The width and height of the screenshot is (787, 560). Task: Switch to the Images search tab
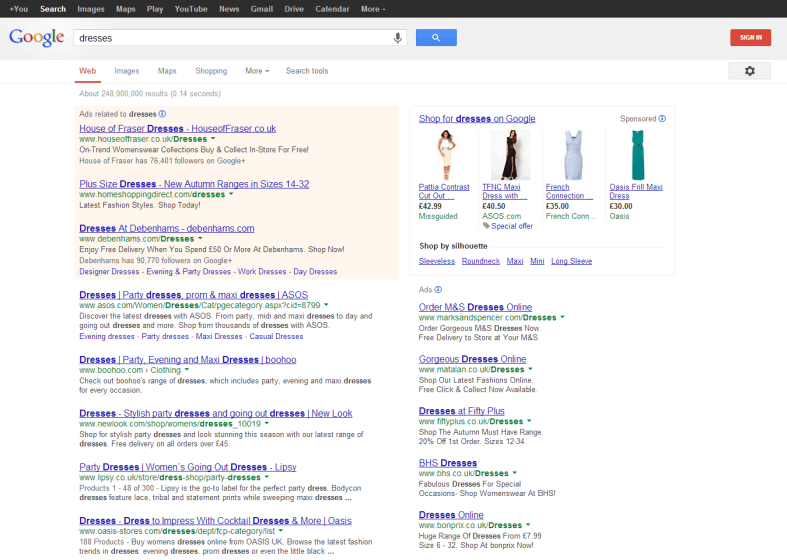point(126,71)
